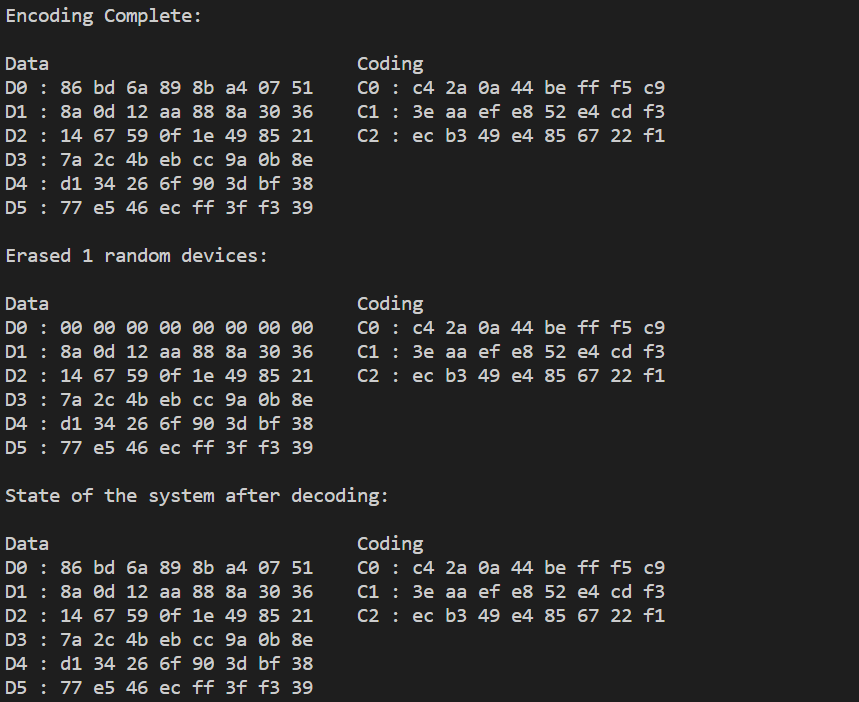Click the 'Coding' header under Encoding Complete

pyautogui.click(x=390, y=64)
